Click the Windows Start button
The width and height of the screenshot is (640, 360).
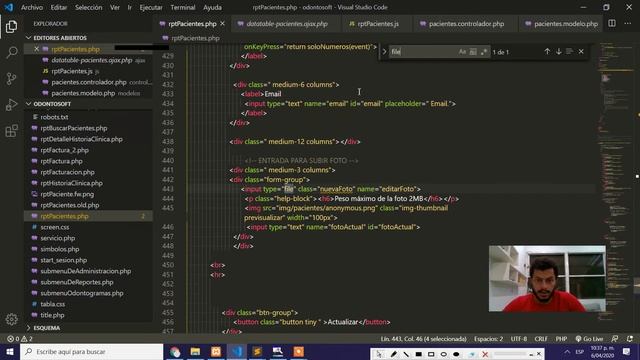(10, 351)
